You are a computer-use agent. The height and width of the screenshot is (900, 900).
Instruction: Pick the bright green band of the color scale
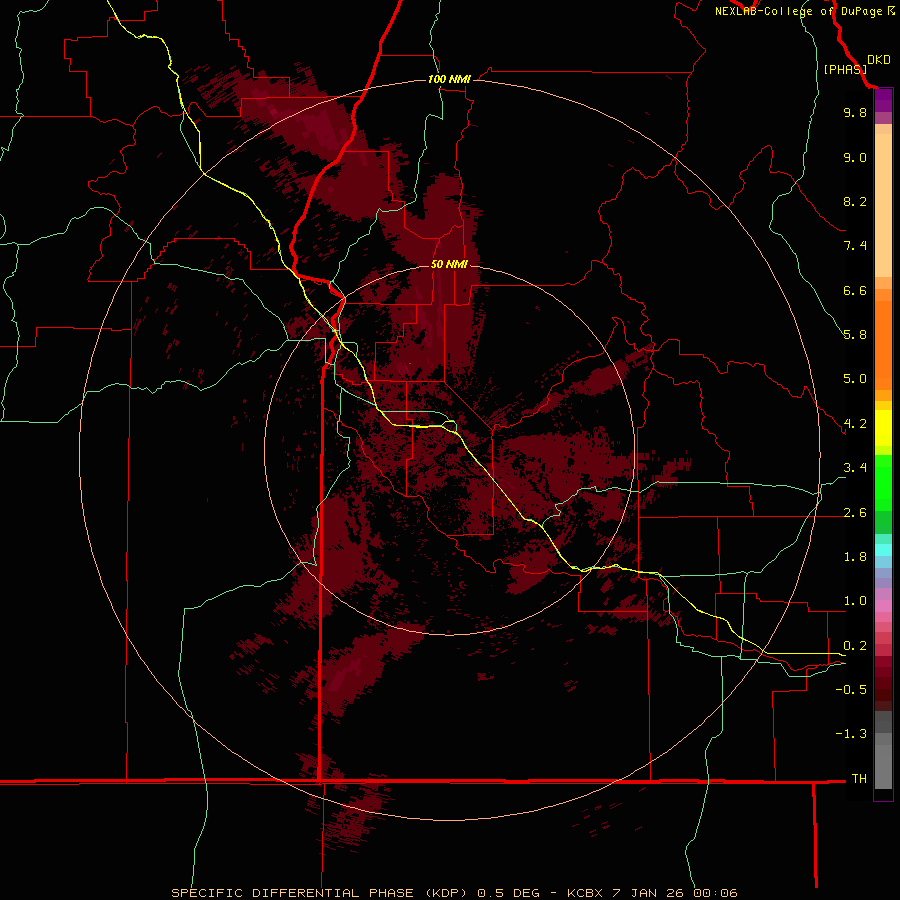pos(883,482)
